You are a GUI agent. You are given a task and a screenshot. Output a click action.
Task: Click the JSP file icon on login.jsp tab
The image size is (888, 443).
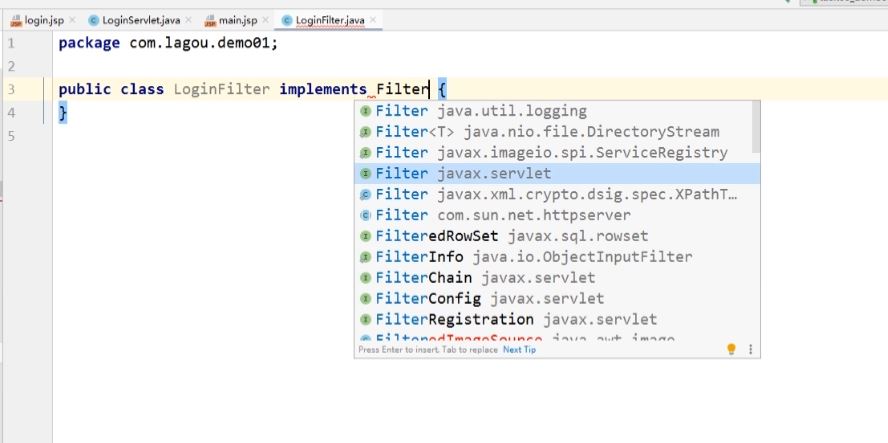(x=16, y=21)
